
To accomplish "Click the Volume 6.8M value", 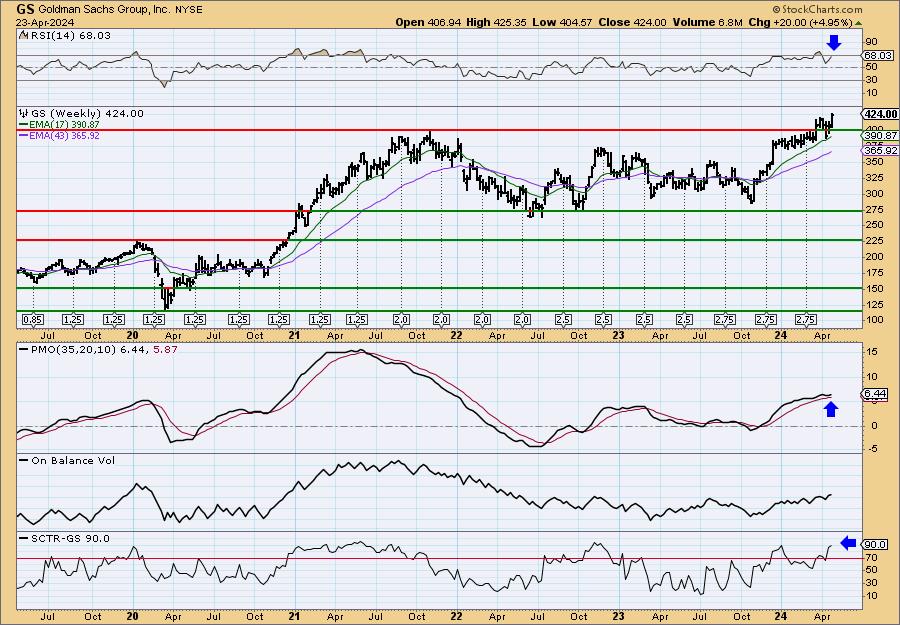I will (x=709, y=22).
